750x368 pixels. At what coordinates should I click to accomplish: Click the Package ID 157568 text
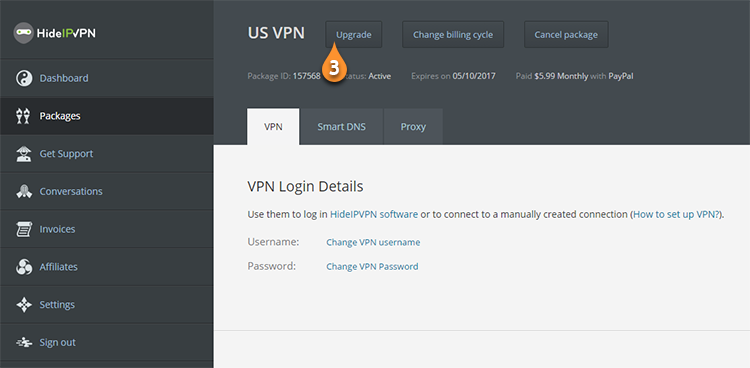click(x=284, y=76)
